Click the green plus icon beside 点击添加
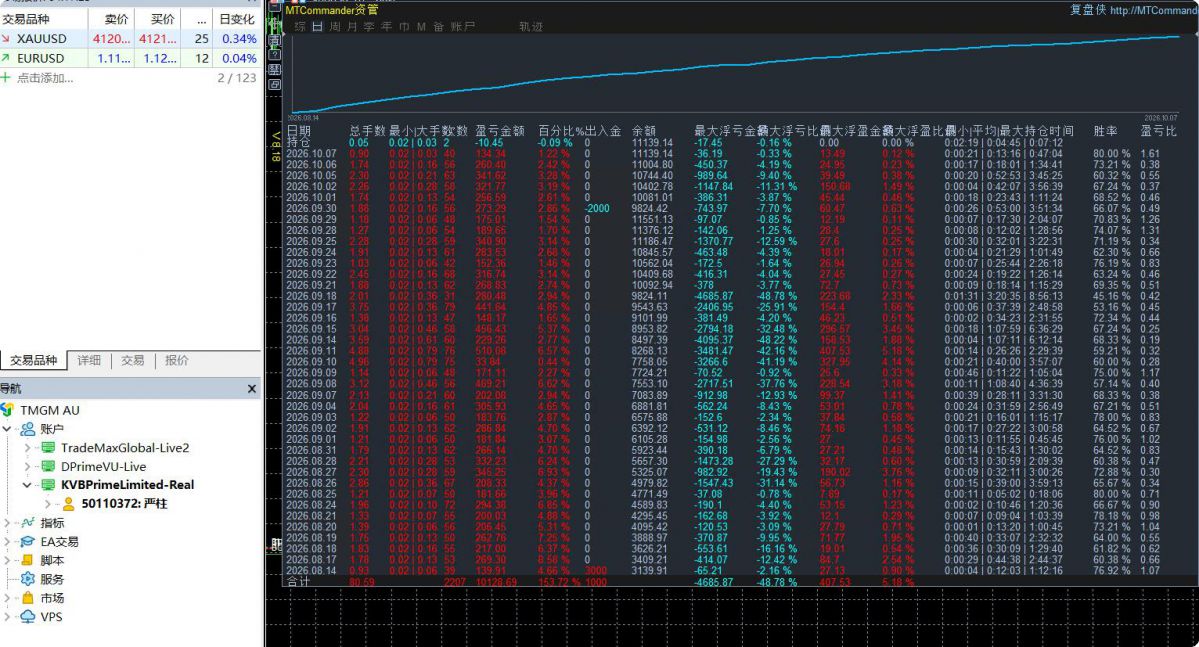This screenshot has width=1199, height=647. pyautogui.click(x=6, y=78)
